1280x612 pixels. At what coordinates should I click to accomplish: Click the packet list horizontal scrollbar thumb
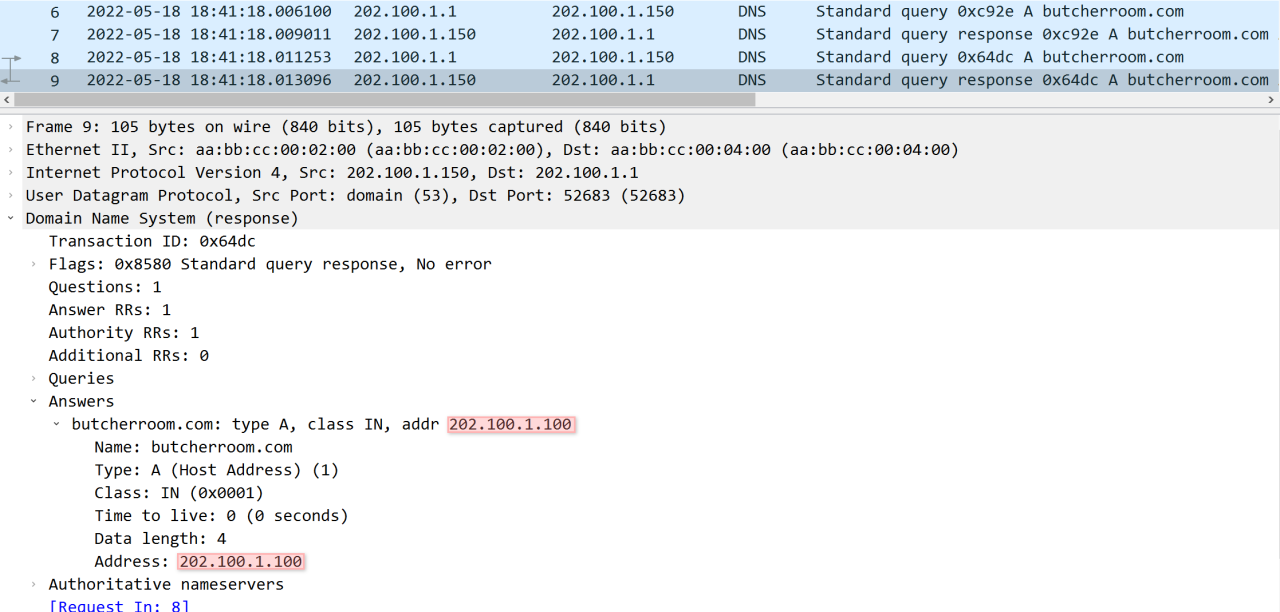(380, 100)
